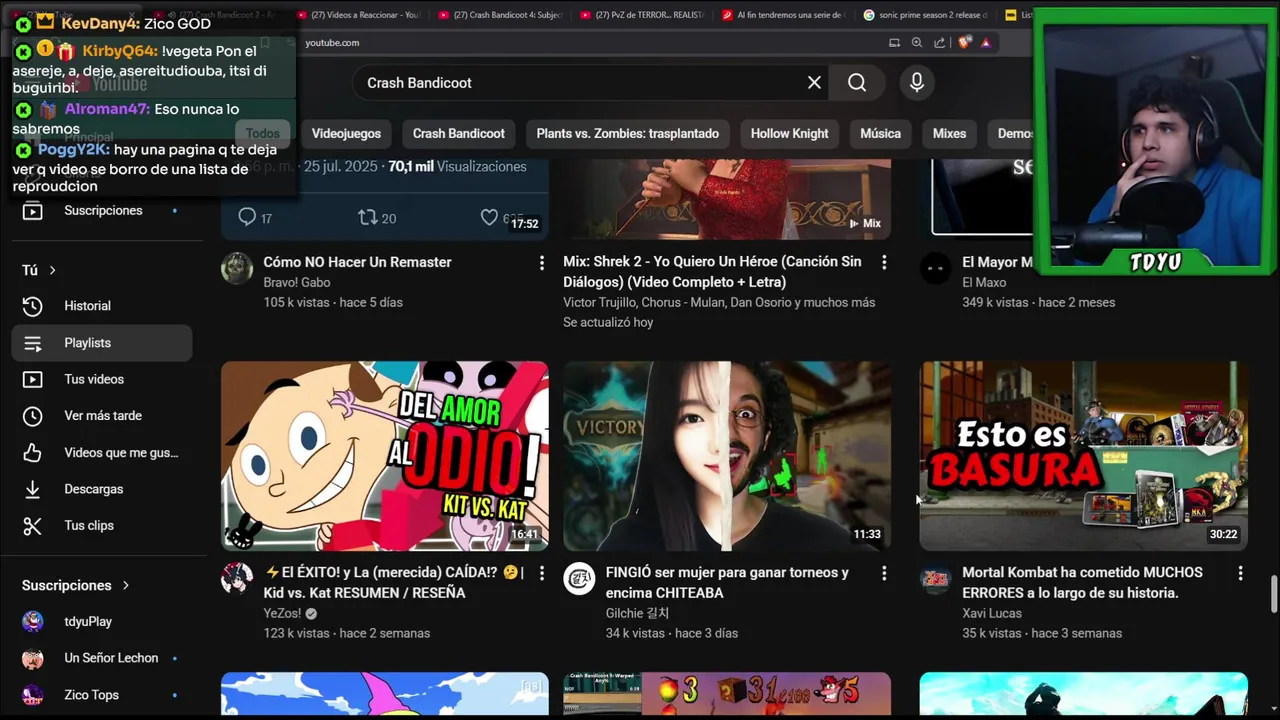Click the zoom magnifier icon in address bar
The height and width of the screenshot is (720, 1280).
pos(917,43)
